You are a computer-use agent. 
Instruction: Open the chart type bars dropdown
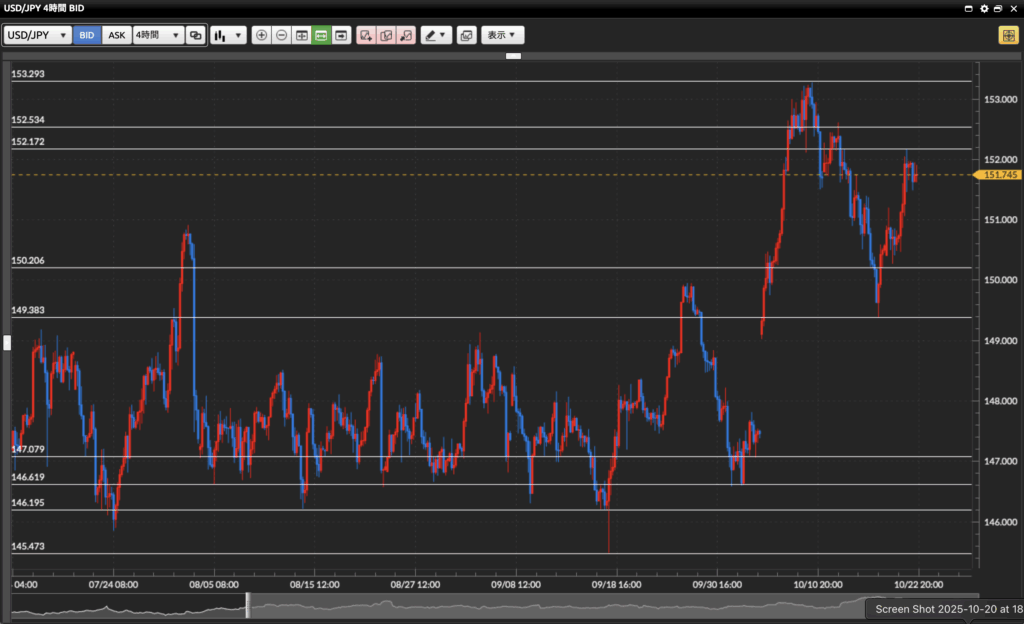(x=228, y=35)
